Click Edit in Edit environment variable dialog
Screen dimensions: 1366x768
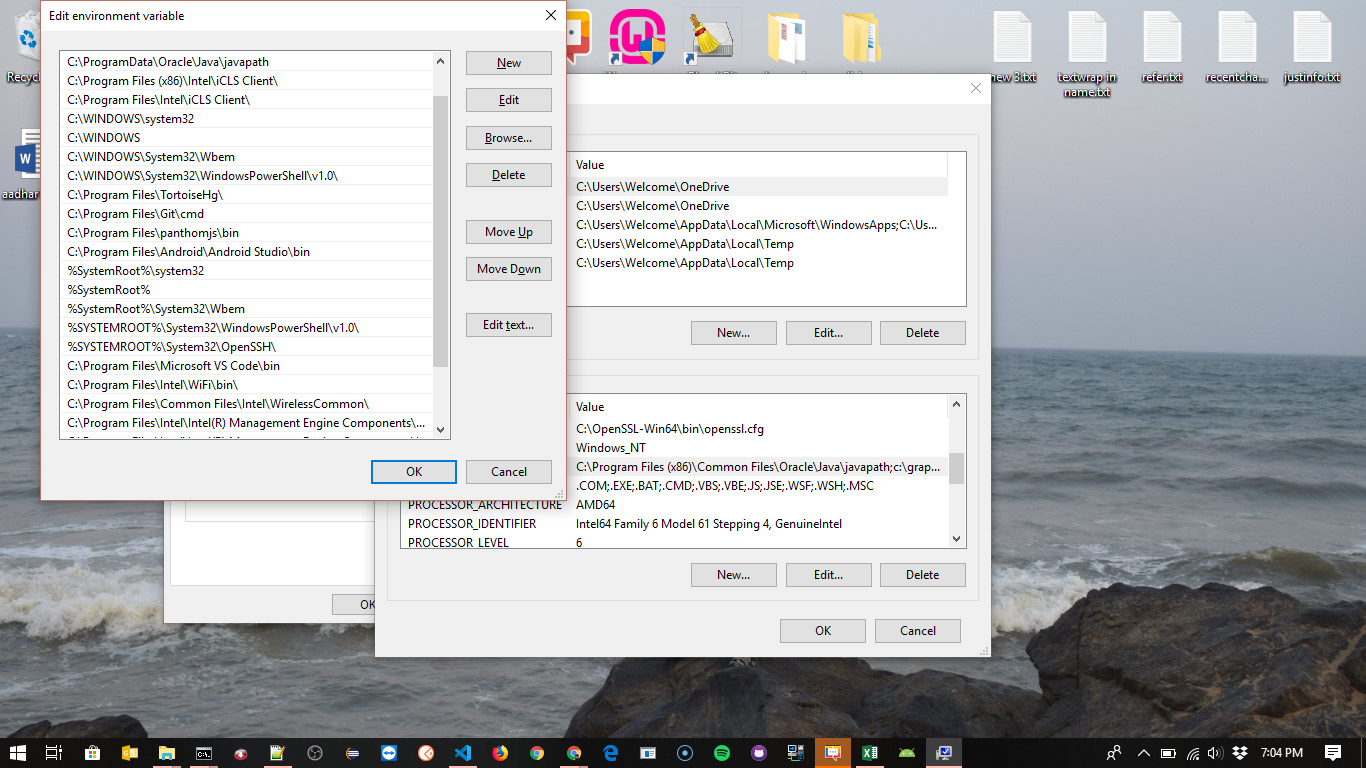coord(509,100)
